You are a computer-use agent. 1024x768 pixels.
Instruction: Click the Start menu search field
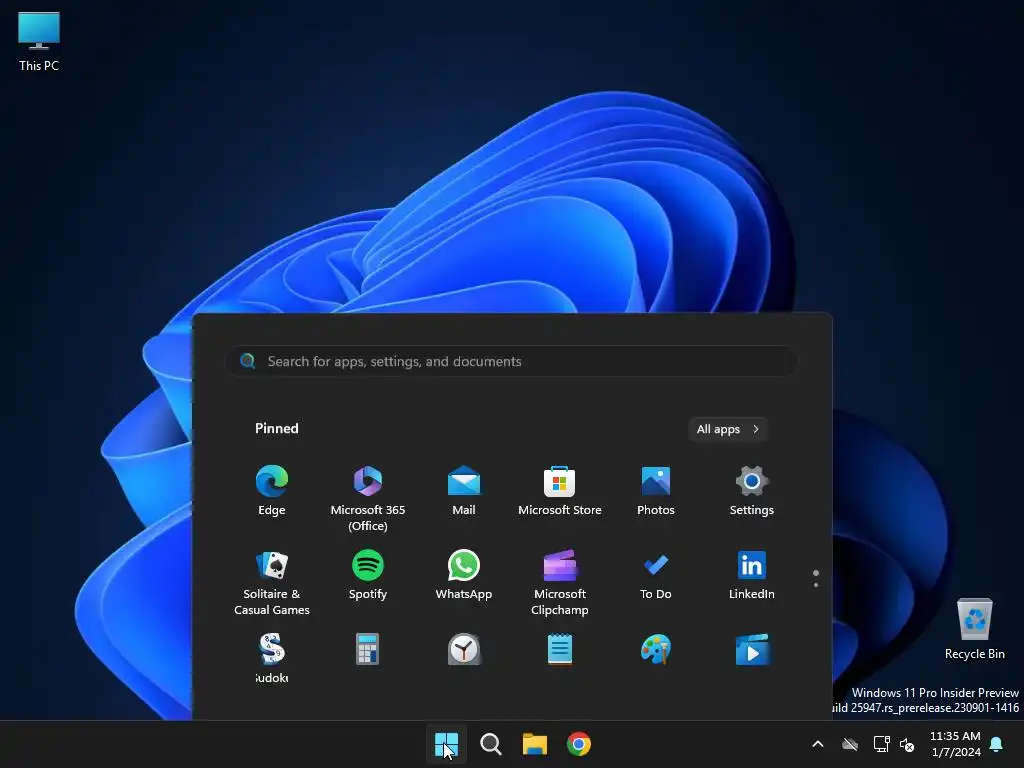[x=512, y=361]
